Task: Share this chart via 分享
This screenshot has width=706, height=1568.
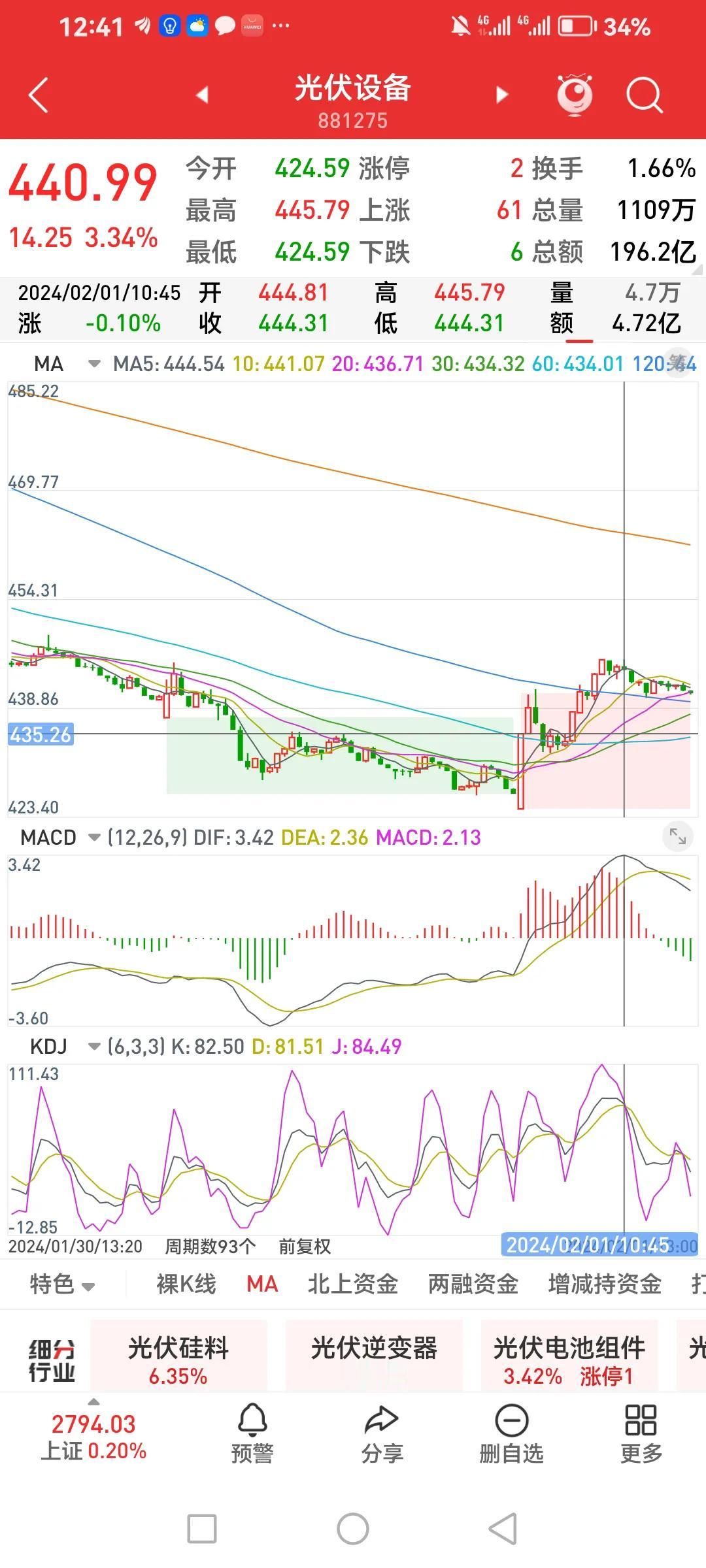Action: 382,1434
